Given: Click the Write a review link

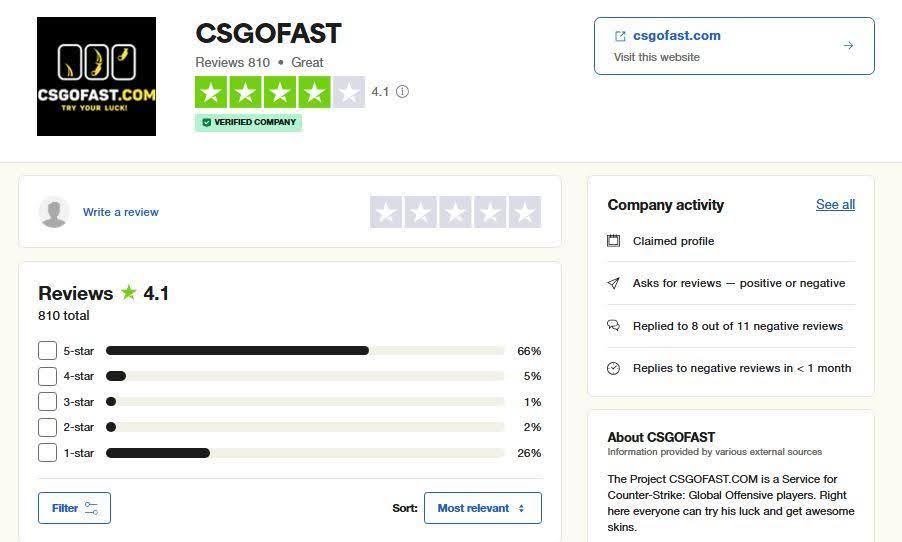Looking at the screenshot, I should click(x=121, y=212).
